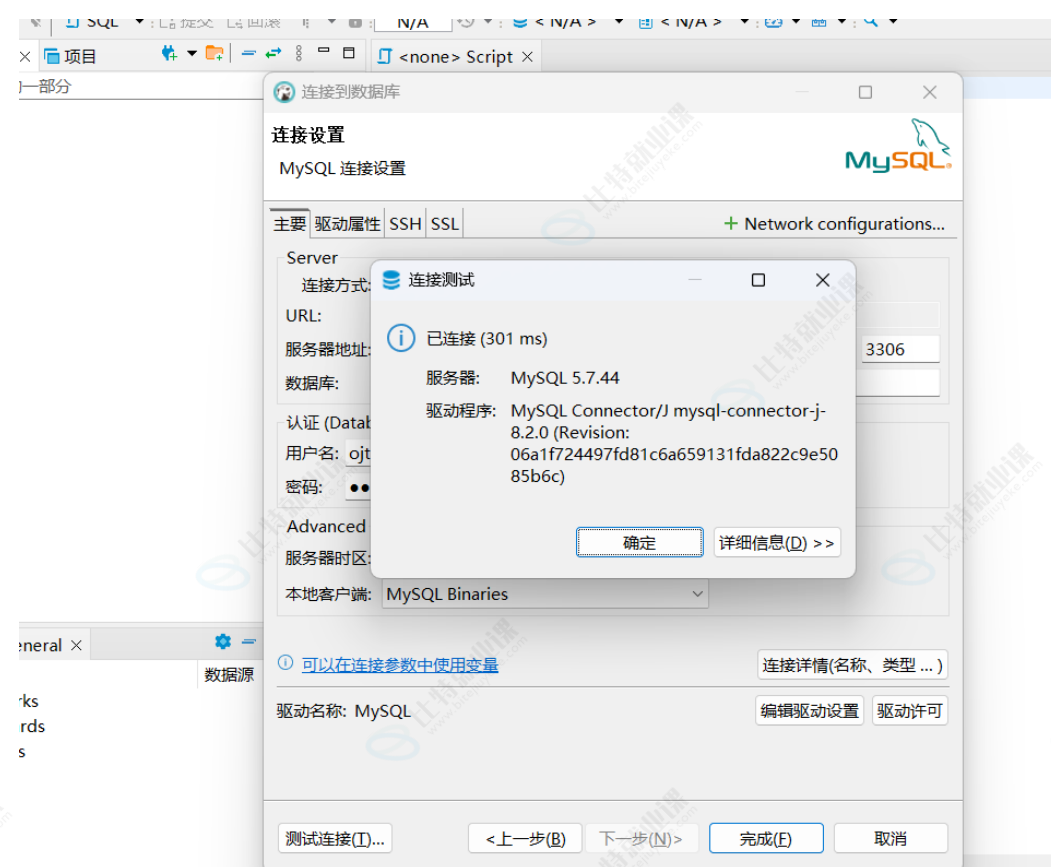This screenshot has height=867, width=1051.
Task: Open dropdown arrow beside new connection icon
Action: [x=192, y=54]
